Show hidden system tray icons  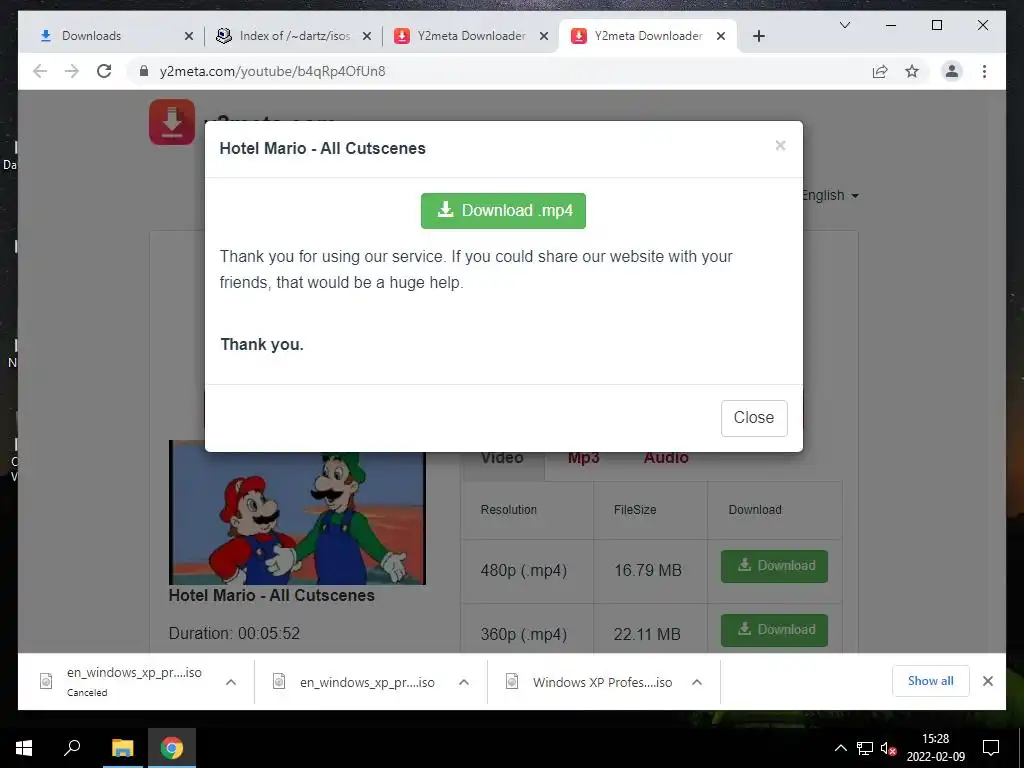coord(841,748)
